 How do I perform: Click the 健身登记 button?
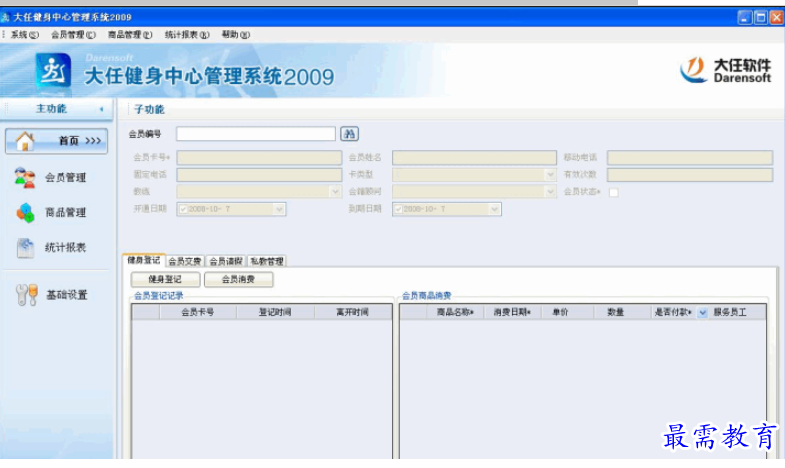coord(165,279)
